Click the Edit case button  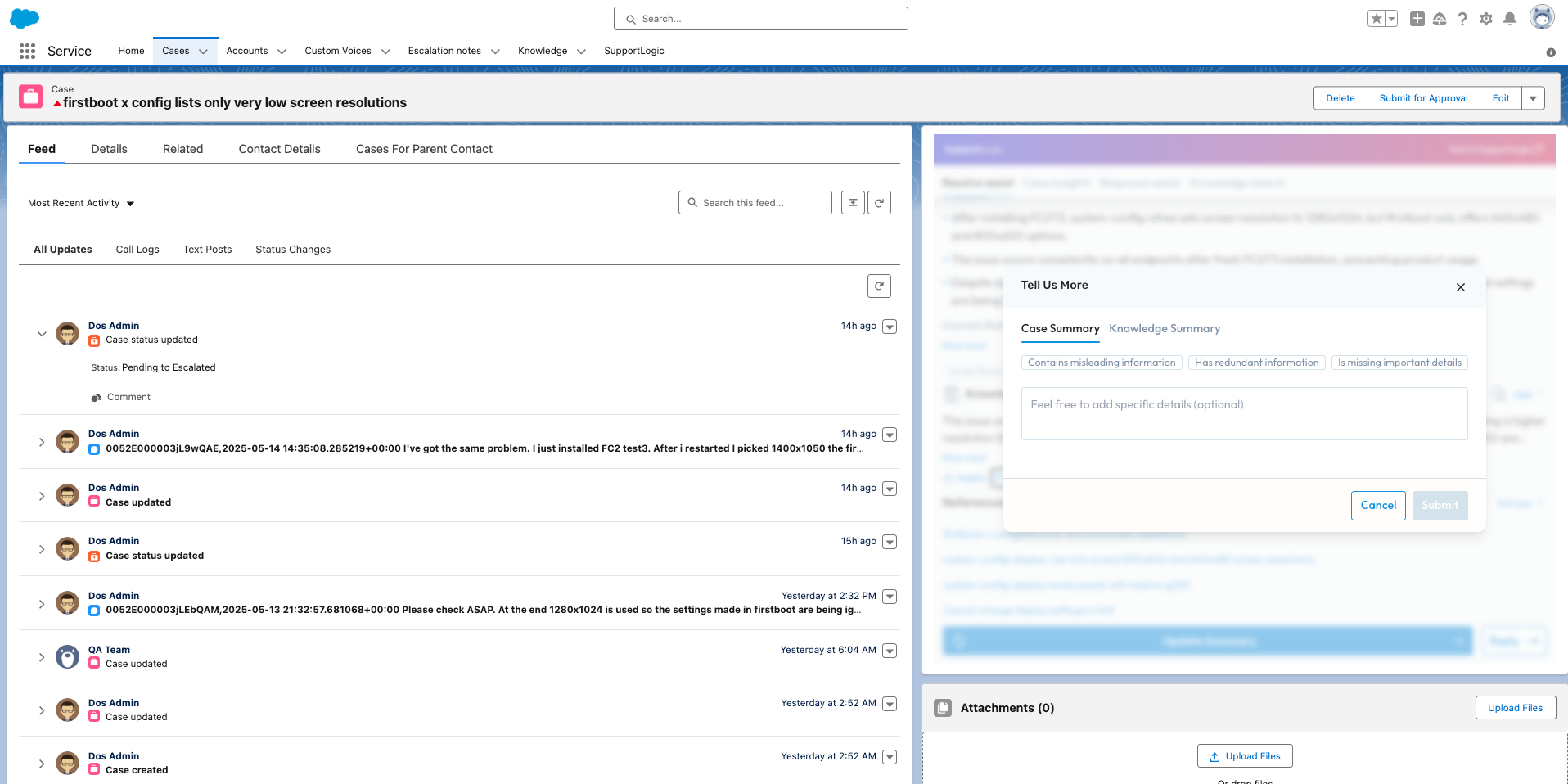point(1501,98)
